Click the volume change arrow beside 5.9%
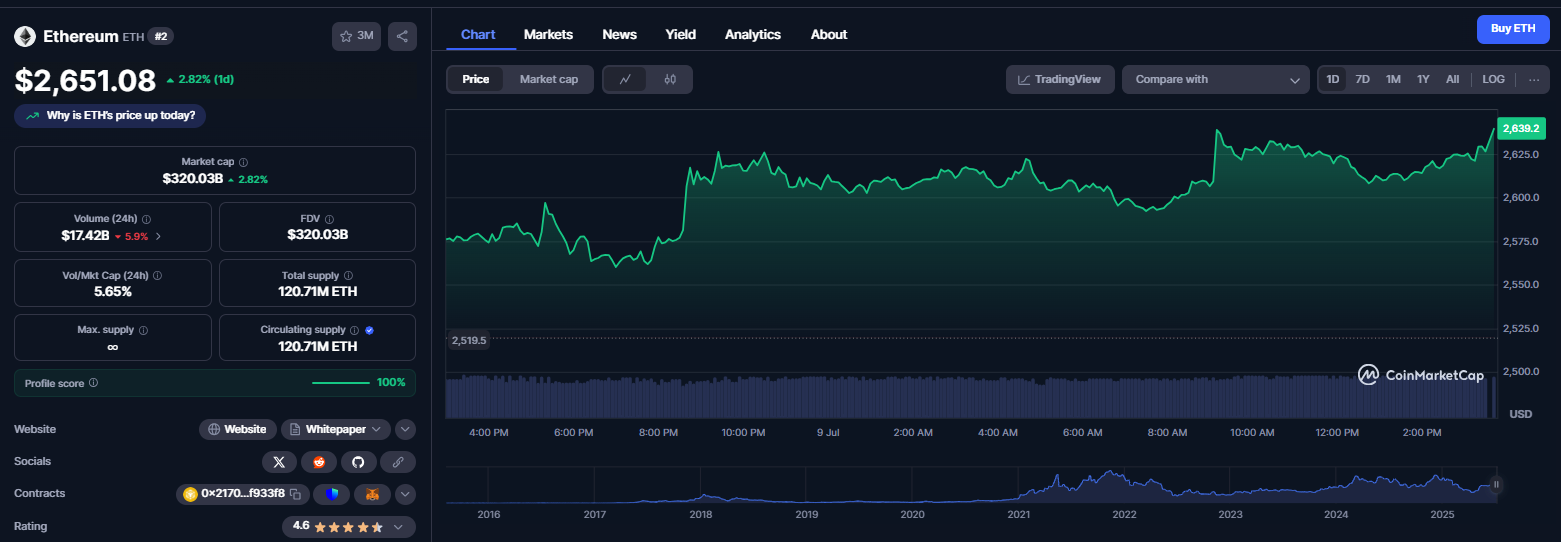The image size is (1561, 542). tap(158, 237)
